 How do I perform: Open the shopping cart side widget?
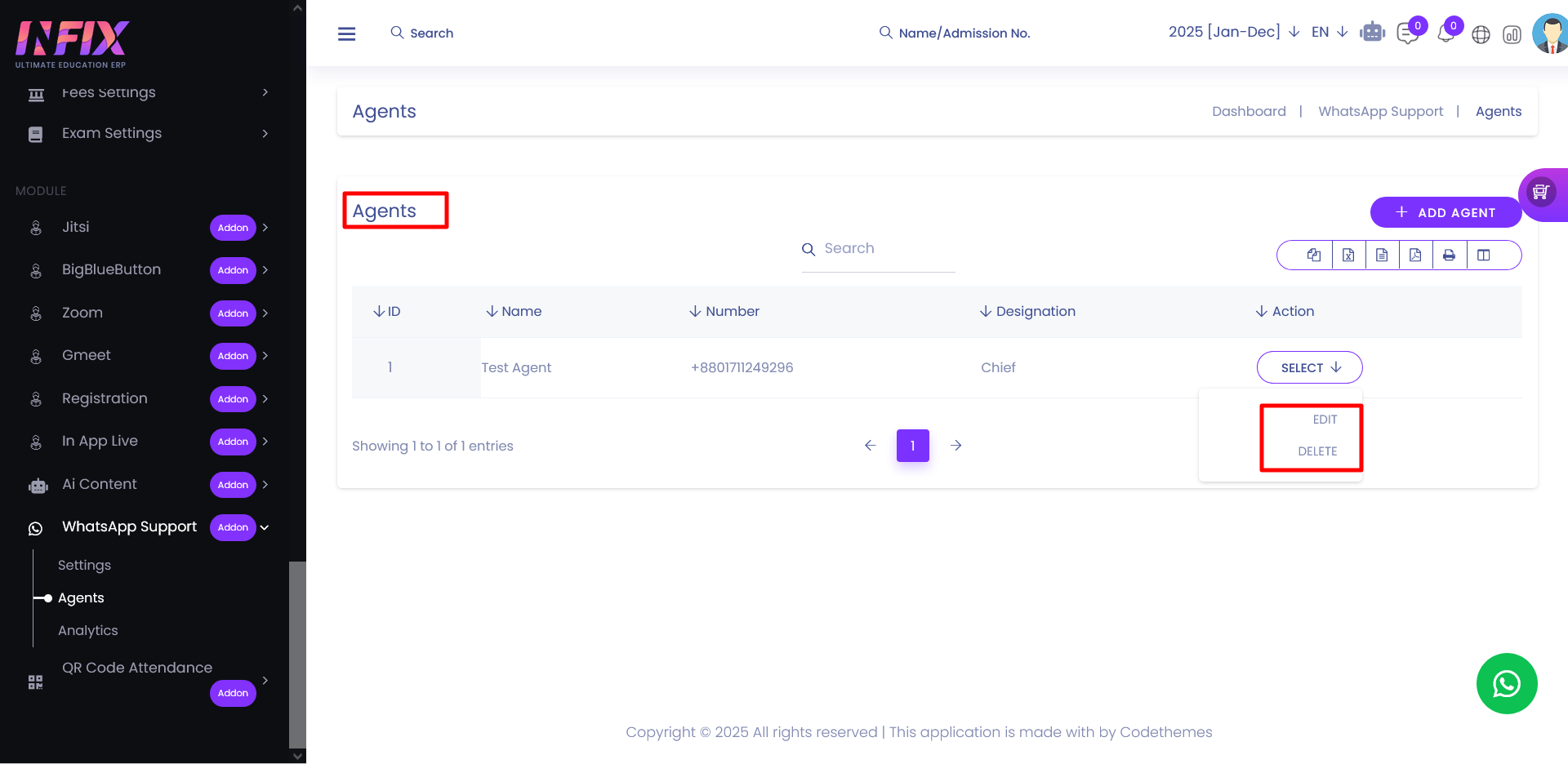point(1541,193)
